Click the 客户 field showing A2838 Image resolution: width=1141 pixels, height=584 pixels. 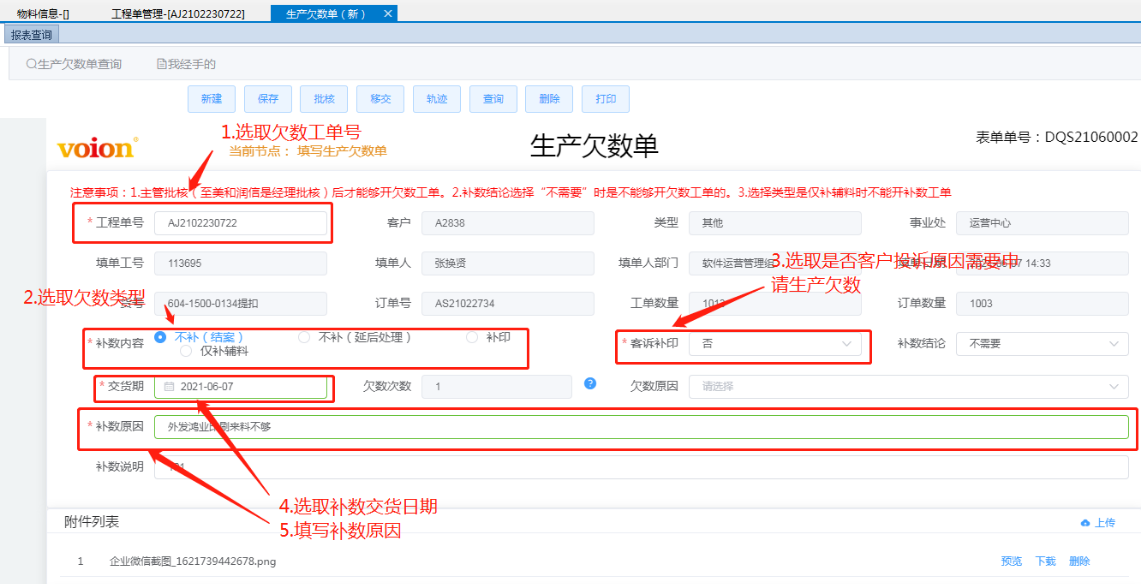pos(508,223)
